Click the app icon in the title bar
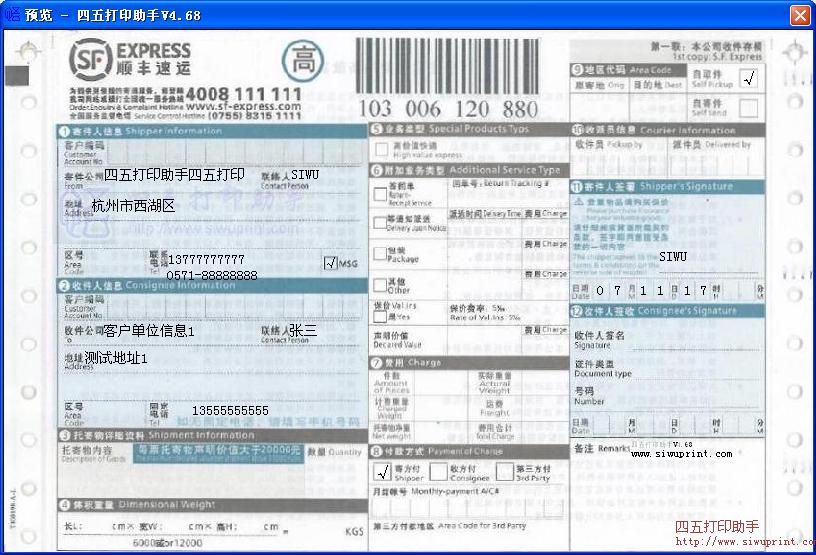 pos(14,14)
